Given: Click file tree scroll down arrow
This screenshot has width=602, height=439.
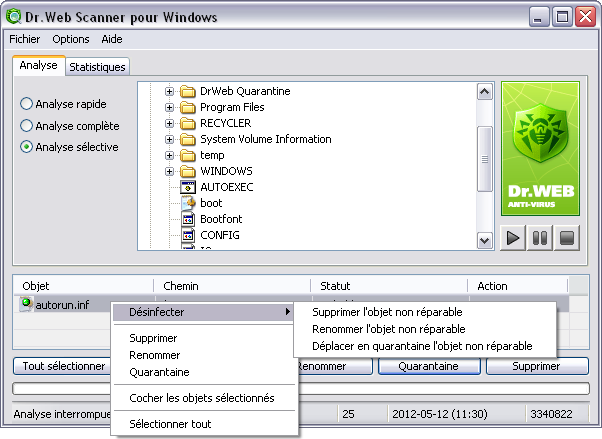Looking at the screenshot, I should 485,241.
